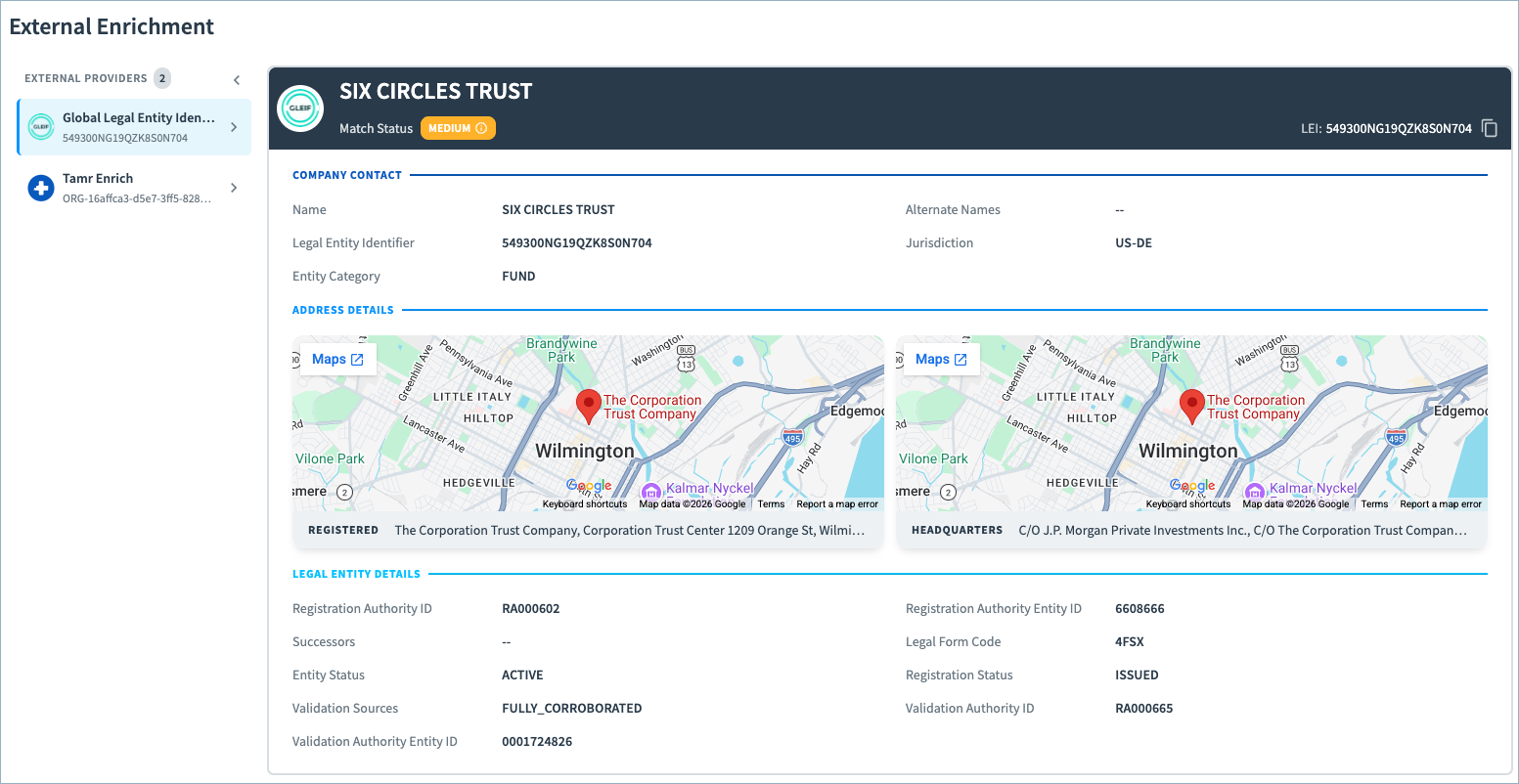
Task: Click Entity Status value ACTIVE
Action: [522, 675]
